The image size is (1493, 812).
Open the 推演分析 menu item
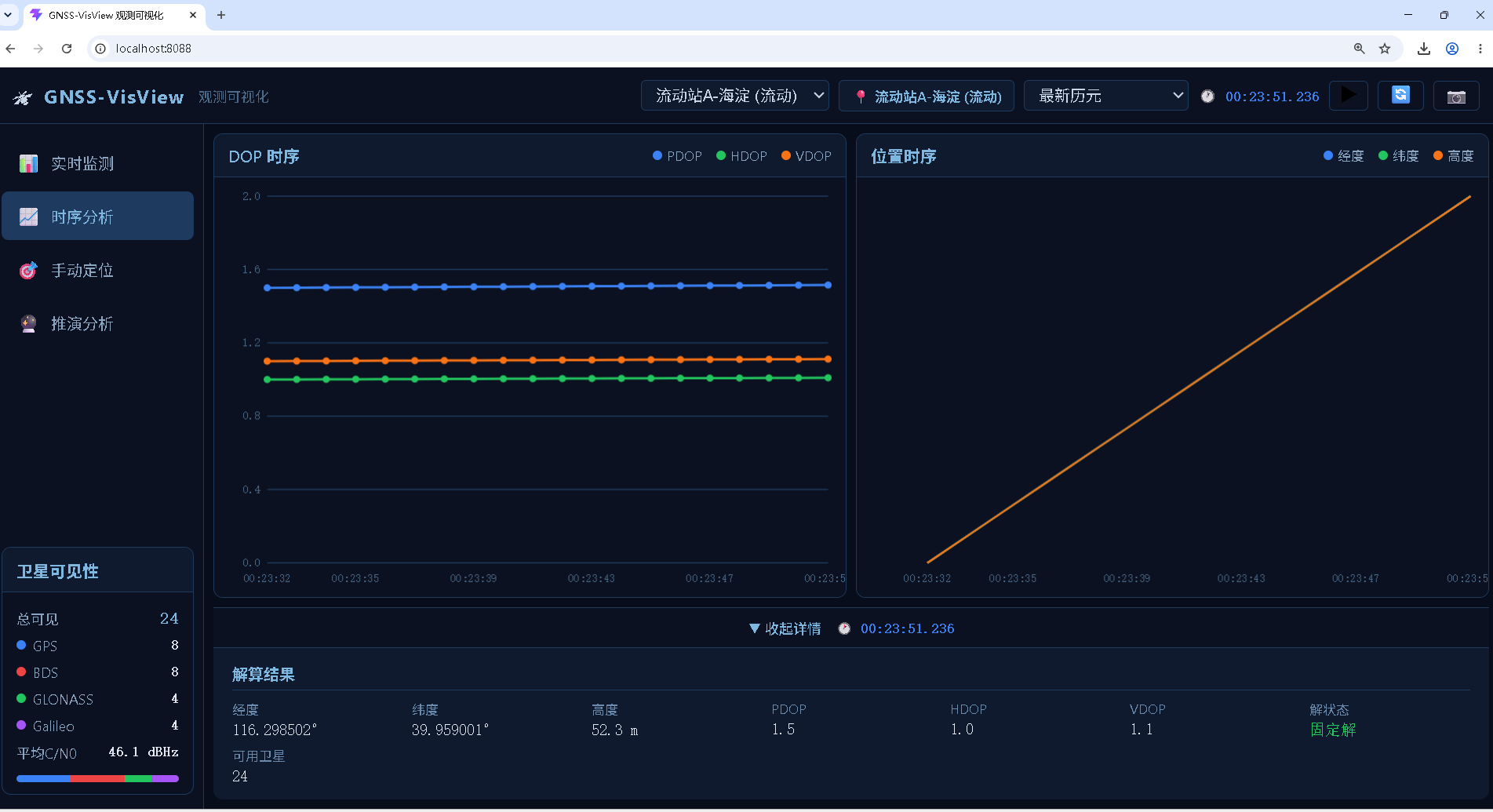98,323
